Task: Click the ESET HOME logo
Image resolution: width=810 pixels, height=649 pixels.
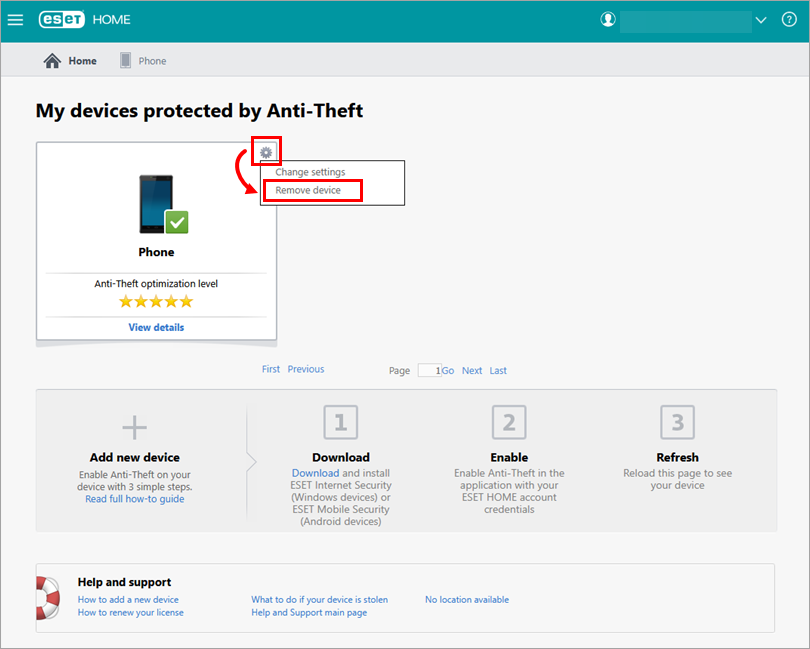Action: tap(84, 20)
